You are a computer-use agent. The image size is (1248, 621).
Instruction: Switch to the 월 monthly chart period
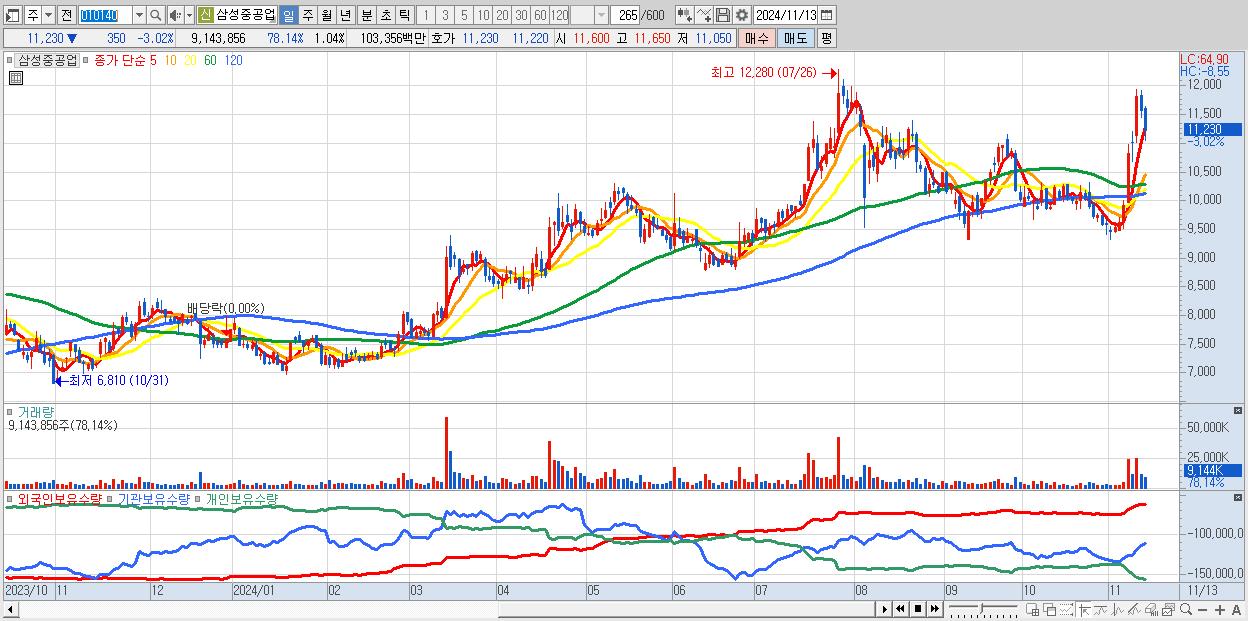326,15
